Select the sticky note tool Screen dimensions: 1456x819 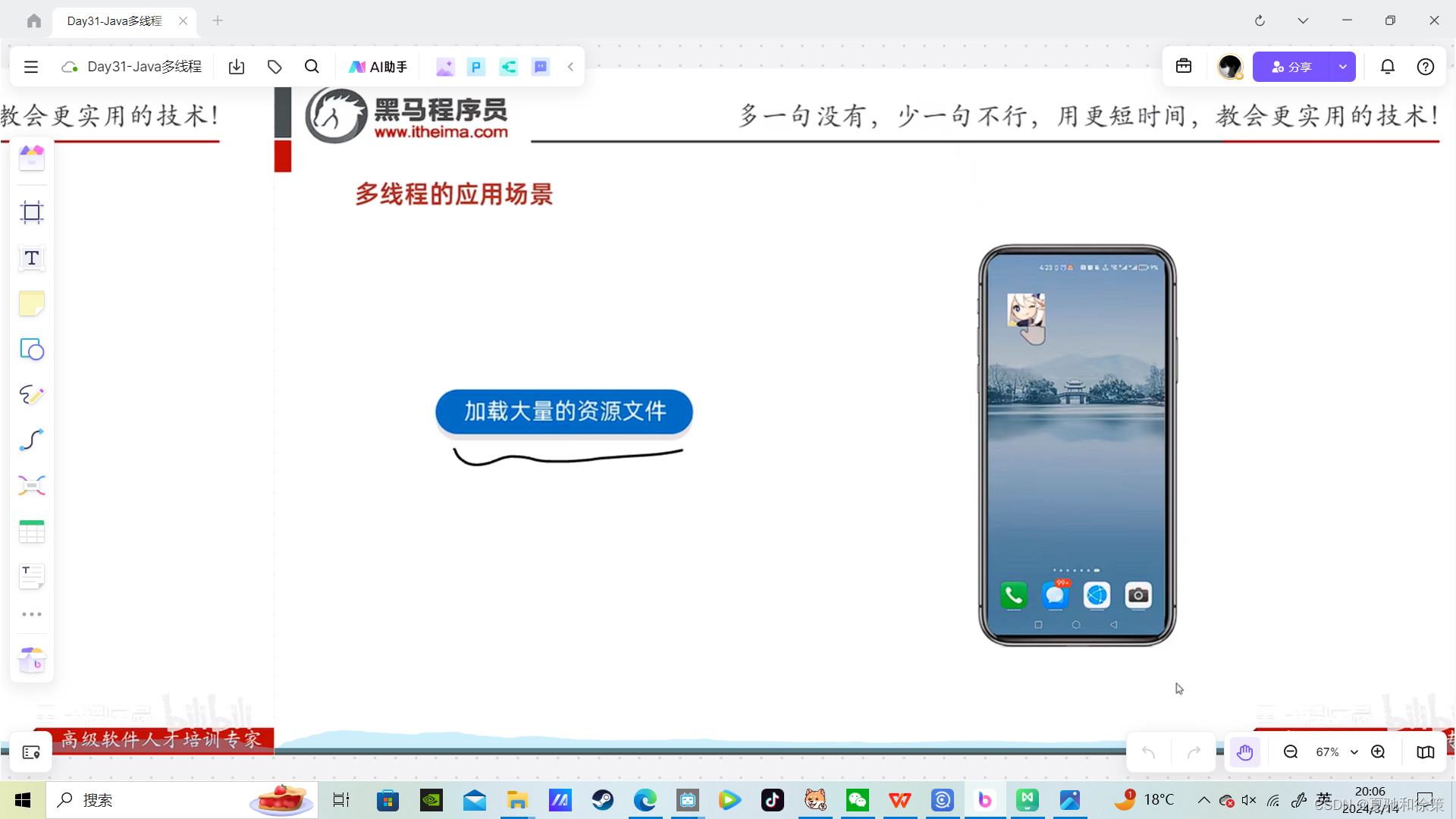(31, 303)
